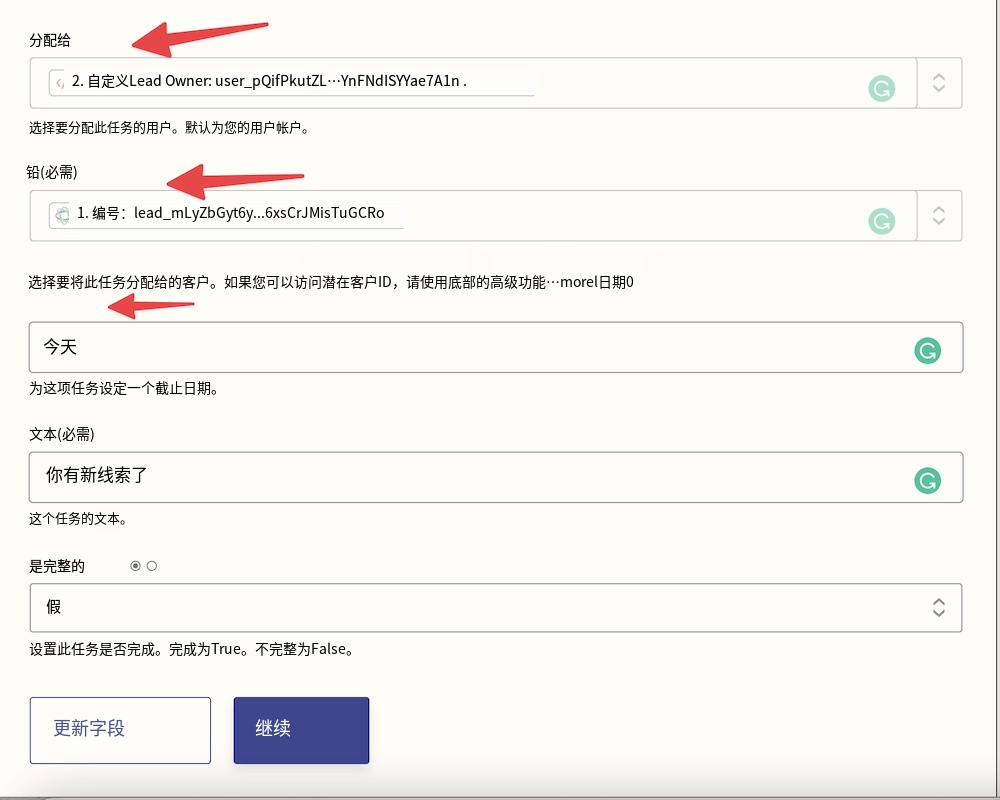Click the app icon in the Lead Owner pill
This screenshot has height=800, width=1000.
click(x=59, y=82)
